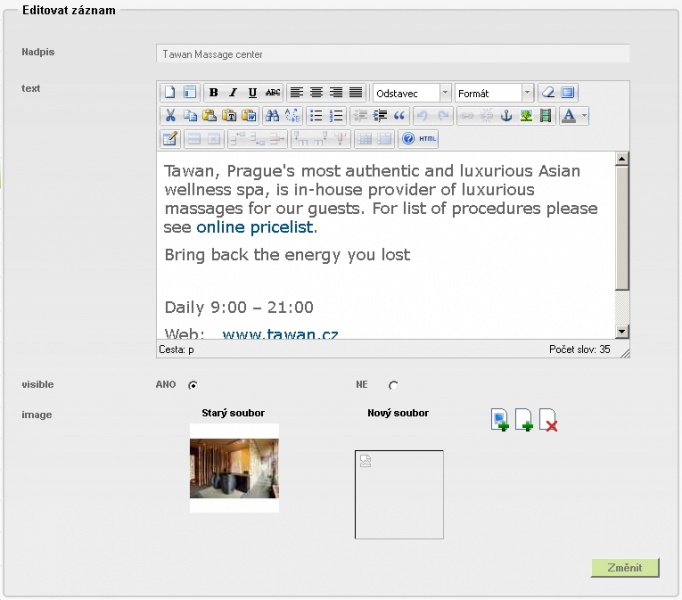Select the cut scissors icon
Viewport: 682px width, 600px height.
tap(170, 116)
